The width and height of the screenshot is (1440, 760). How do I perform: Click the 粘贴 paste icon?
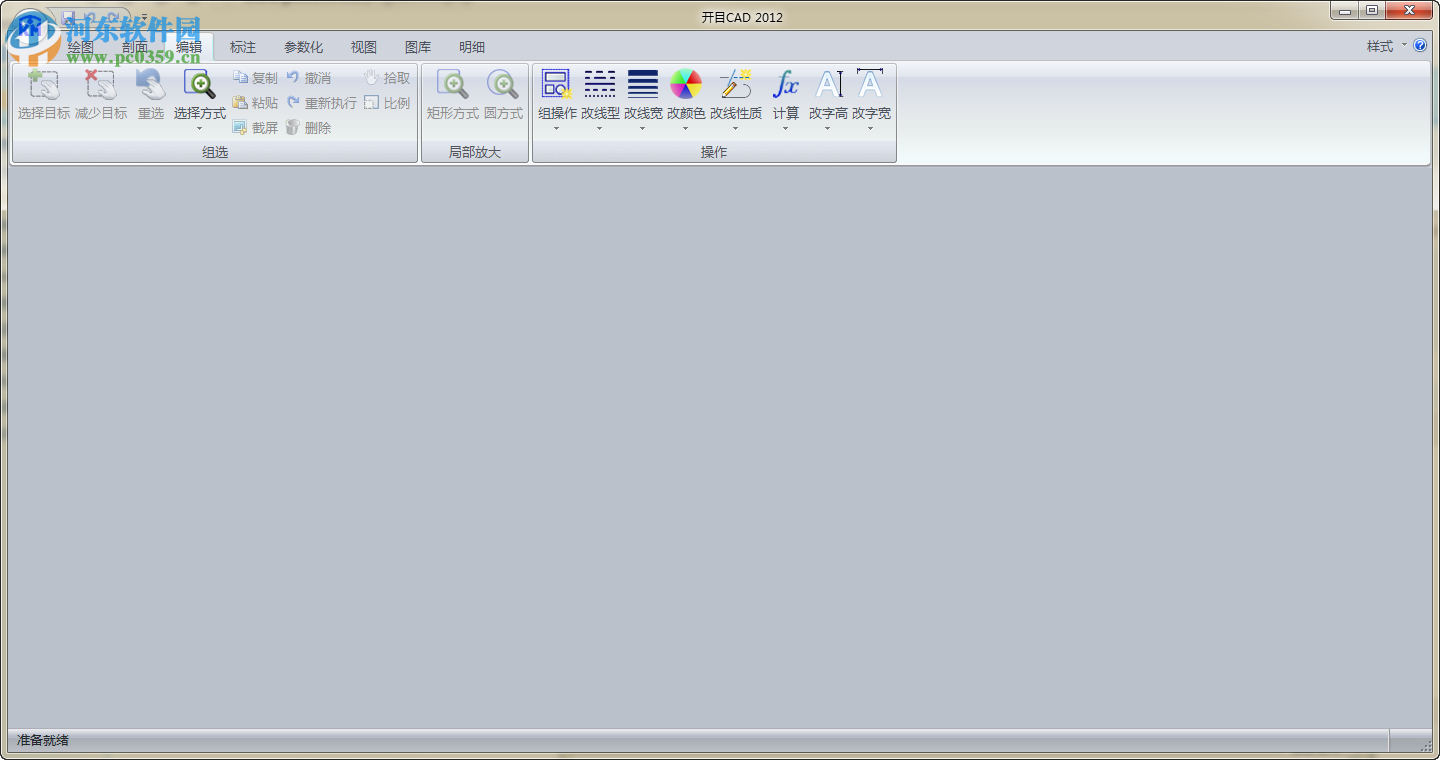(x=241, y=102)
